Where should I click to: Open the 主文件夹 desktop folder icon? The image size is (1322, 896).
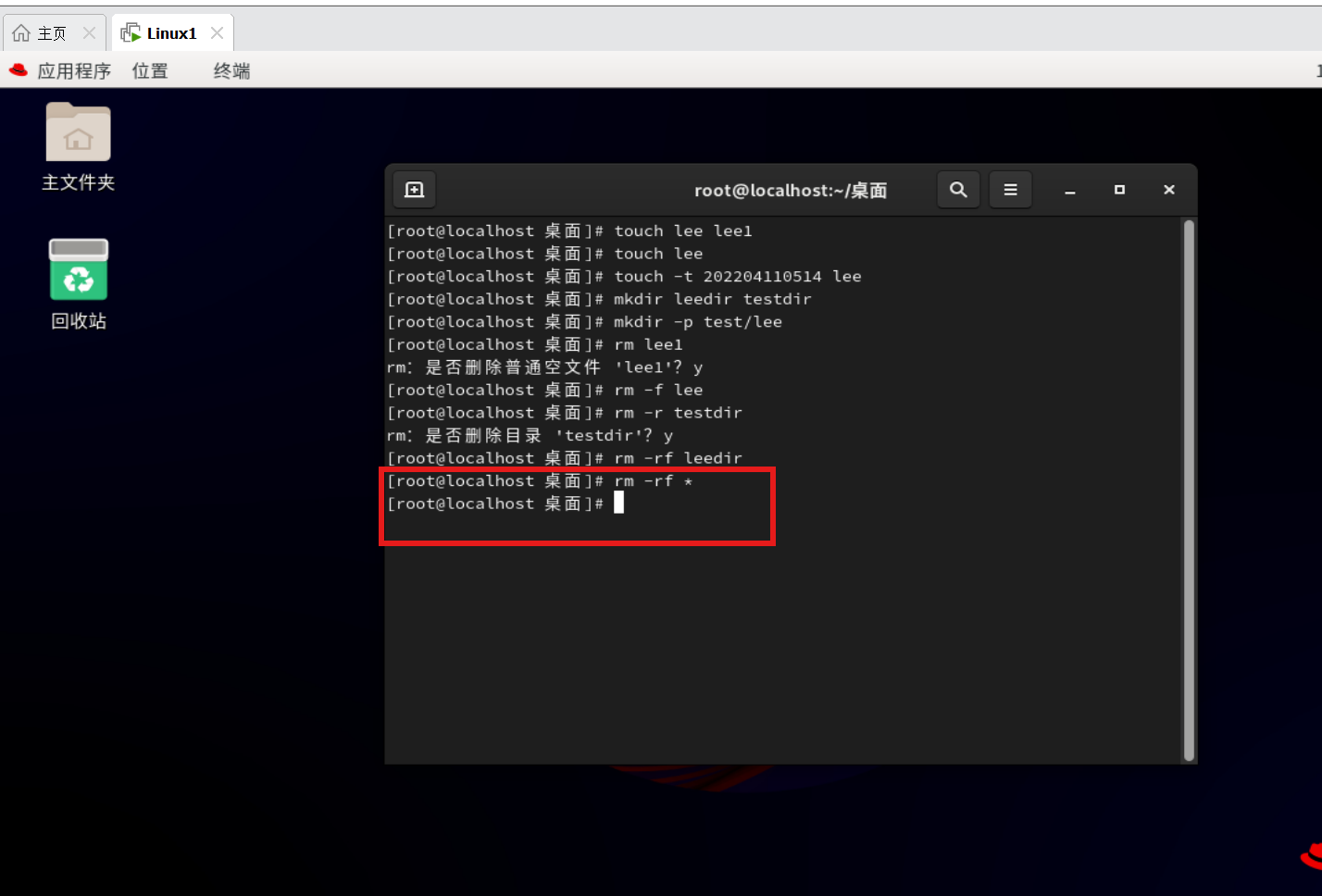pyautogui.click(x=79, y=132)
